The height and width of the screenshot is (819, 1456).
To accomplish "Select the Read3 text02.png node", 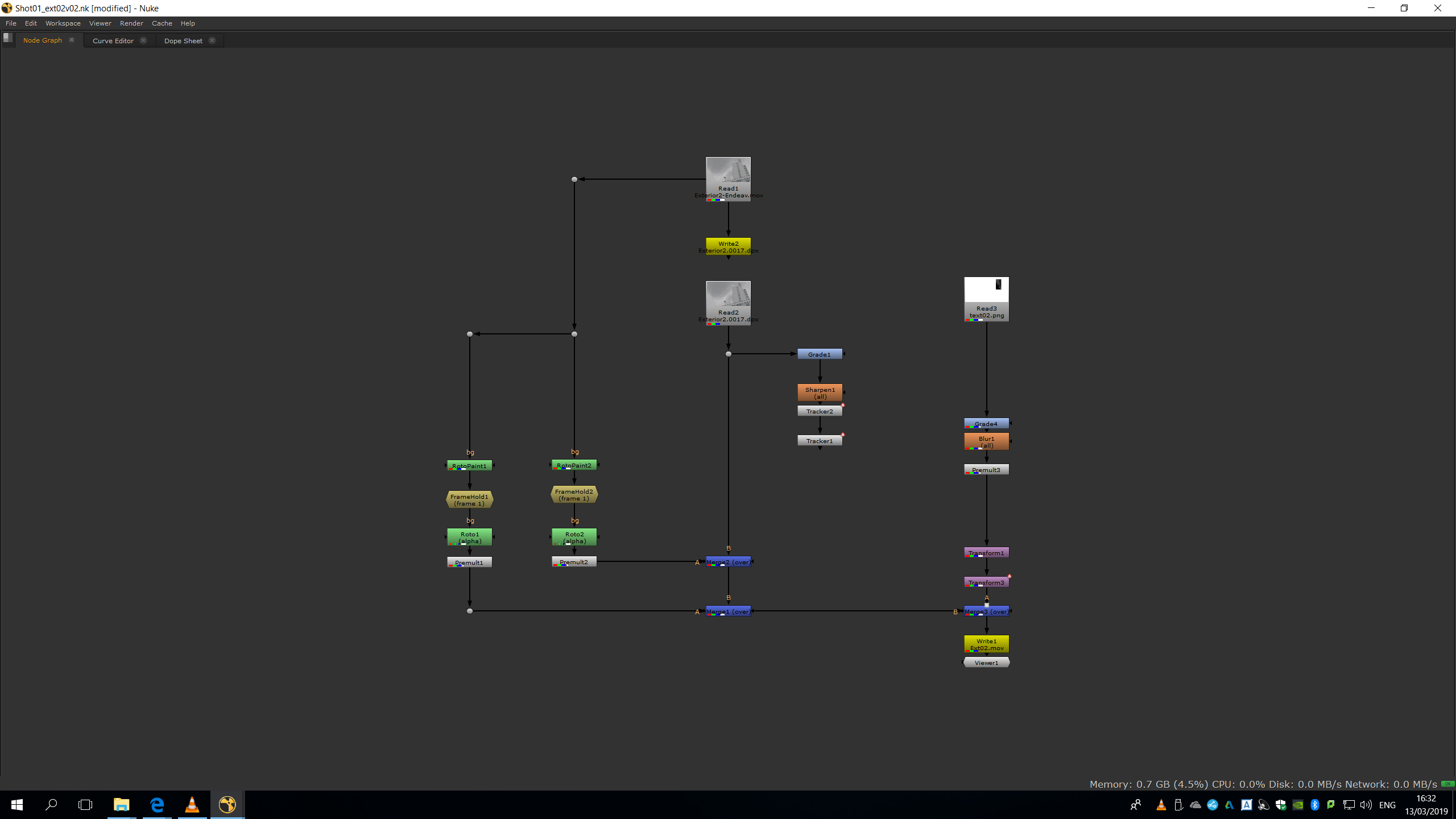I will [x=986, y=299].
